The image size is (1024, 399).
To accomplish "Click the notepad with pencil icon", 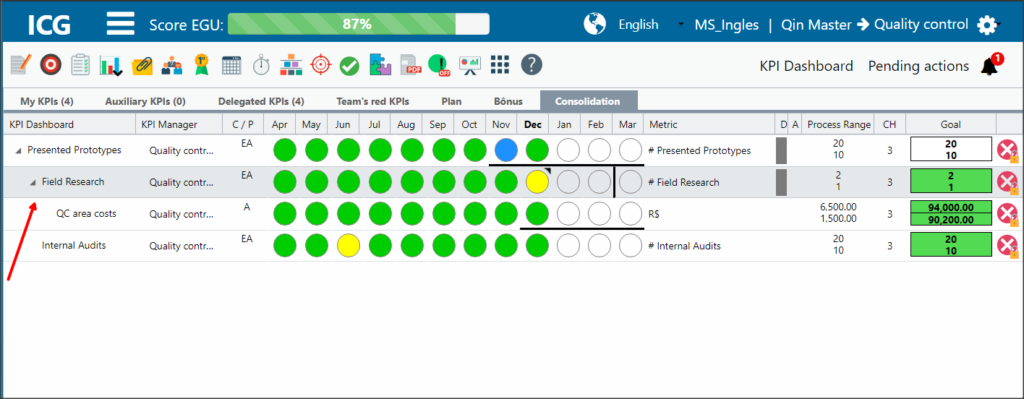I will (x=21, y=65).
